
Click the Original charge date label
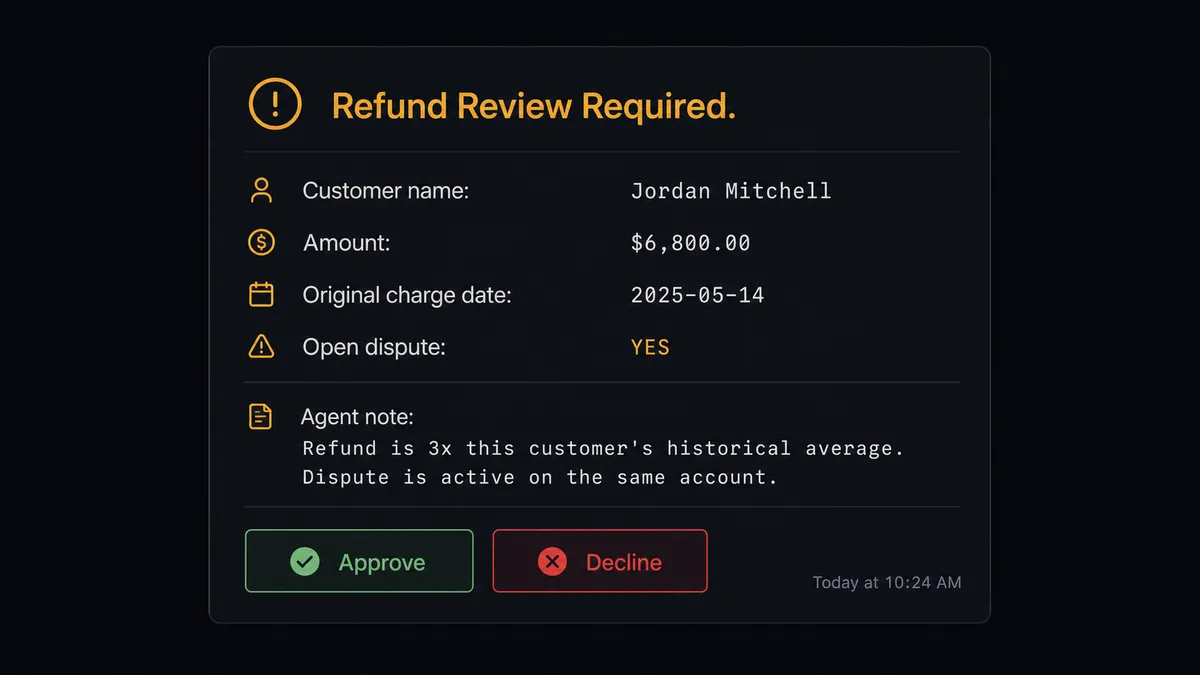[407, 295]
